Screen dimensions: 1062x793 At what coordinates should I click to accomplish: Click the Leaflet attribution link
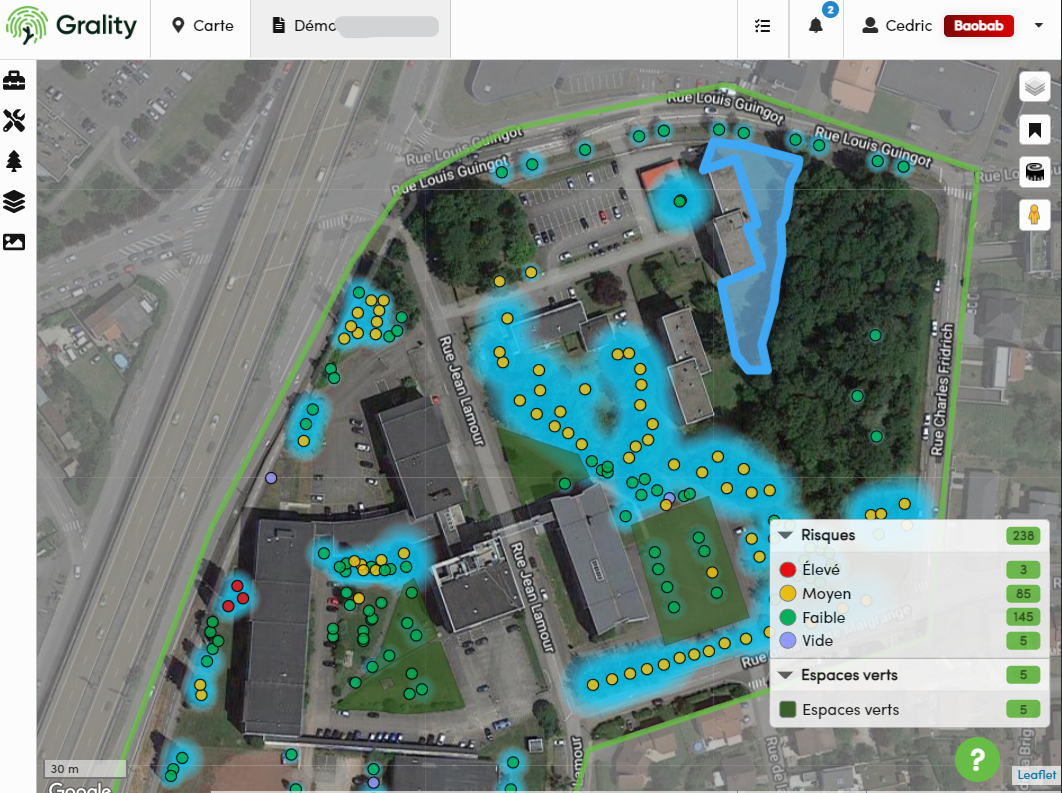pos(1036,775)
